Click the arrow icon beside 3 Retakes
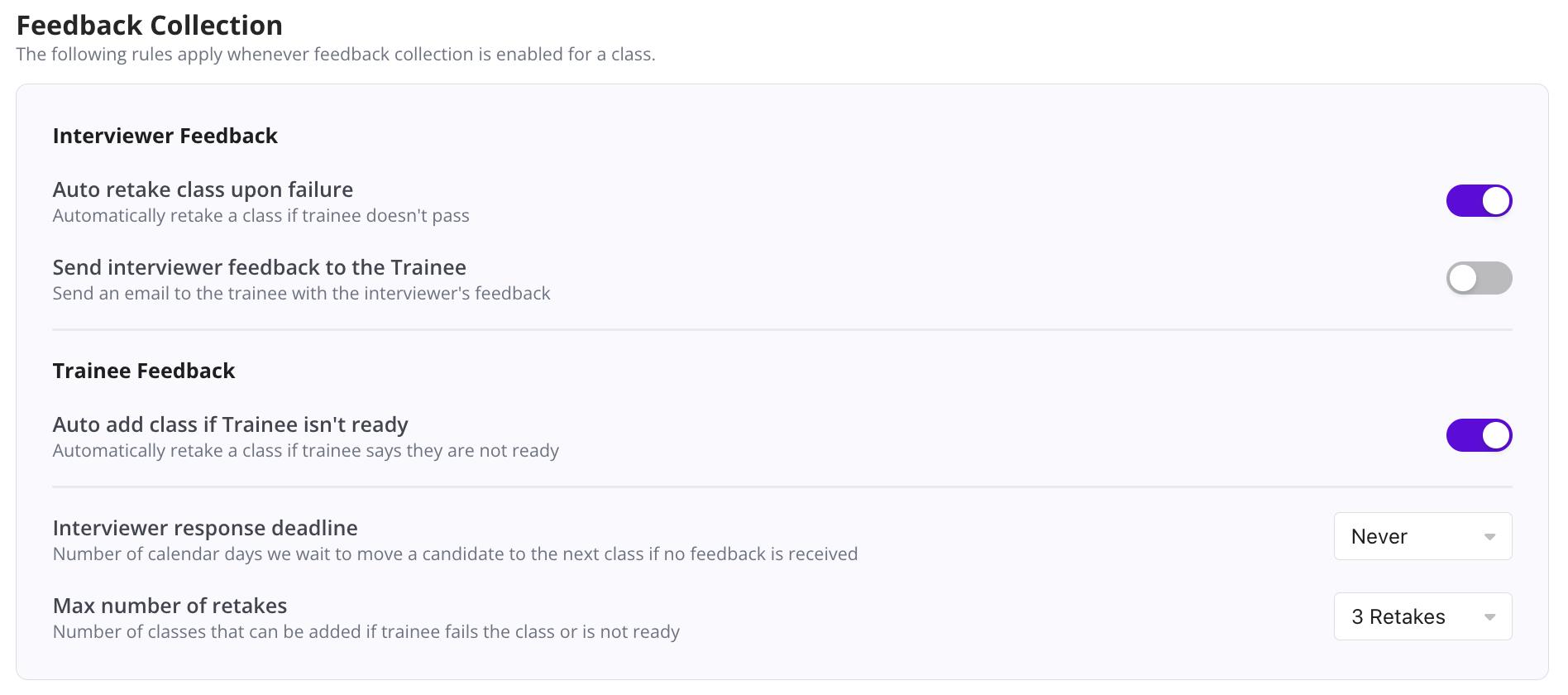 pos(1489,617)
